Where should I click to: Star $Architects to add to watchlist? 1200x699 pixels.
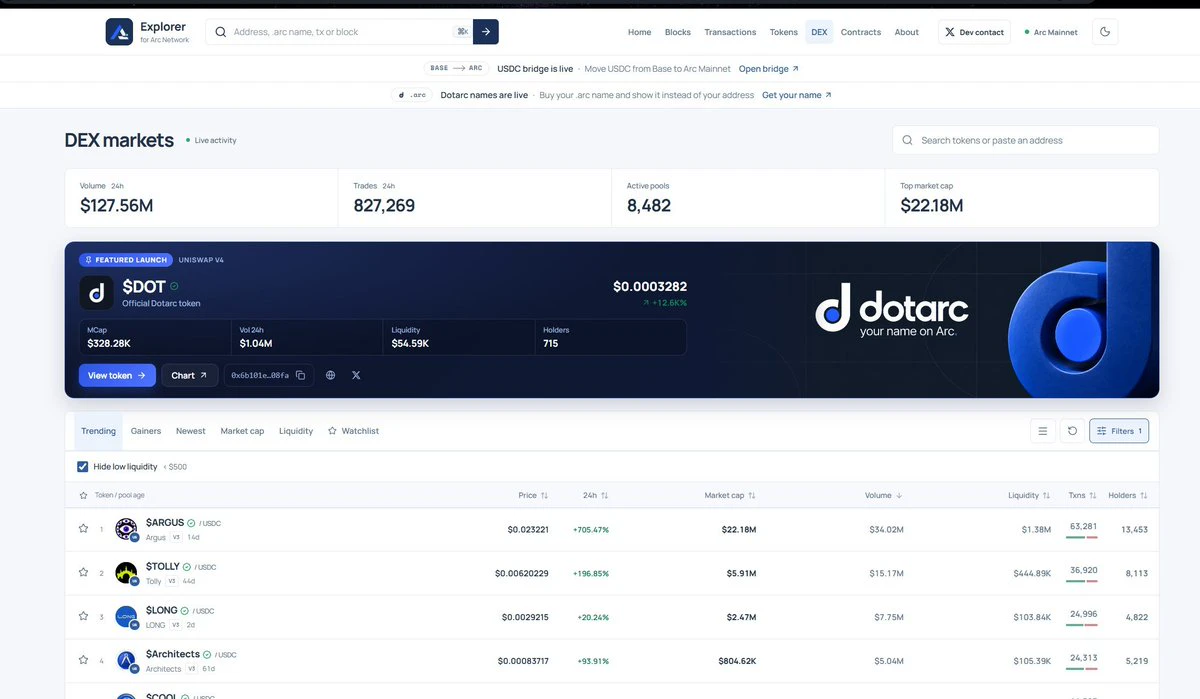coord(83,660)
